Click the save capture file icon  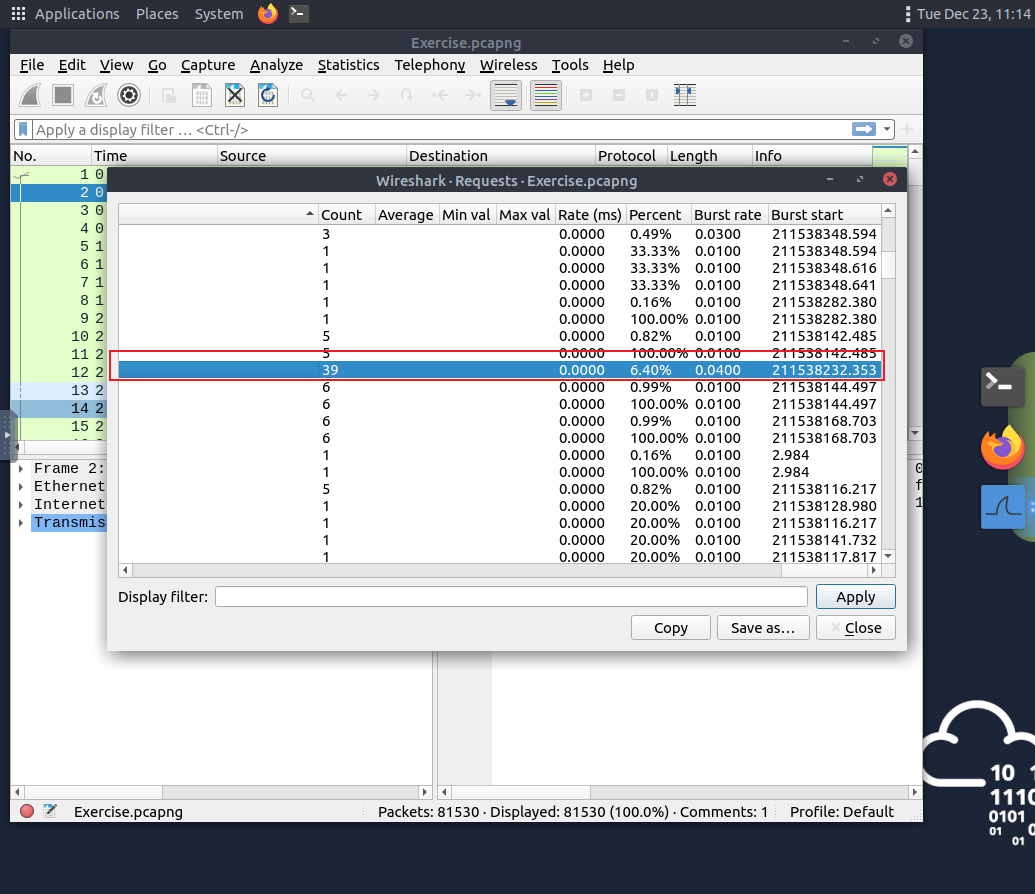tap(202, 96)
